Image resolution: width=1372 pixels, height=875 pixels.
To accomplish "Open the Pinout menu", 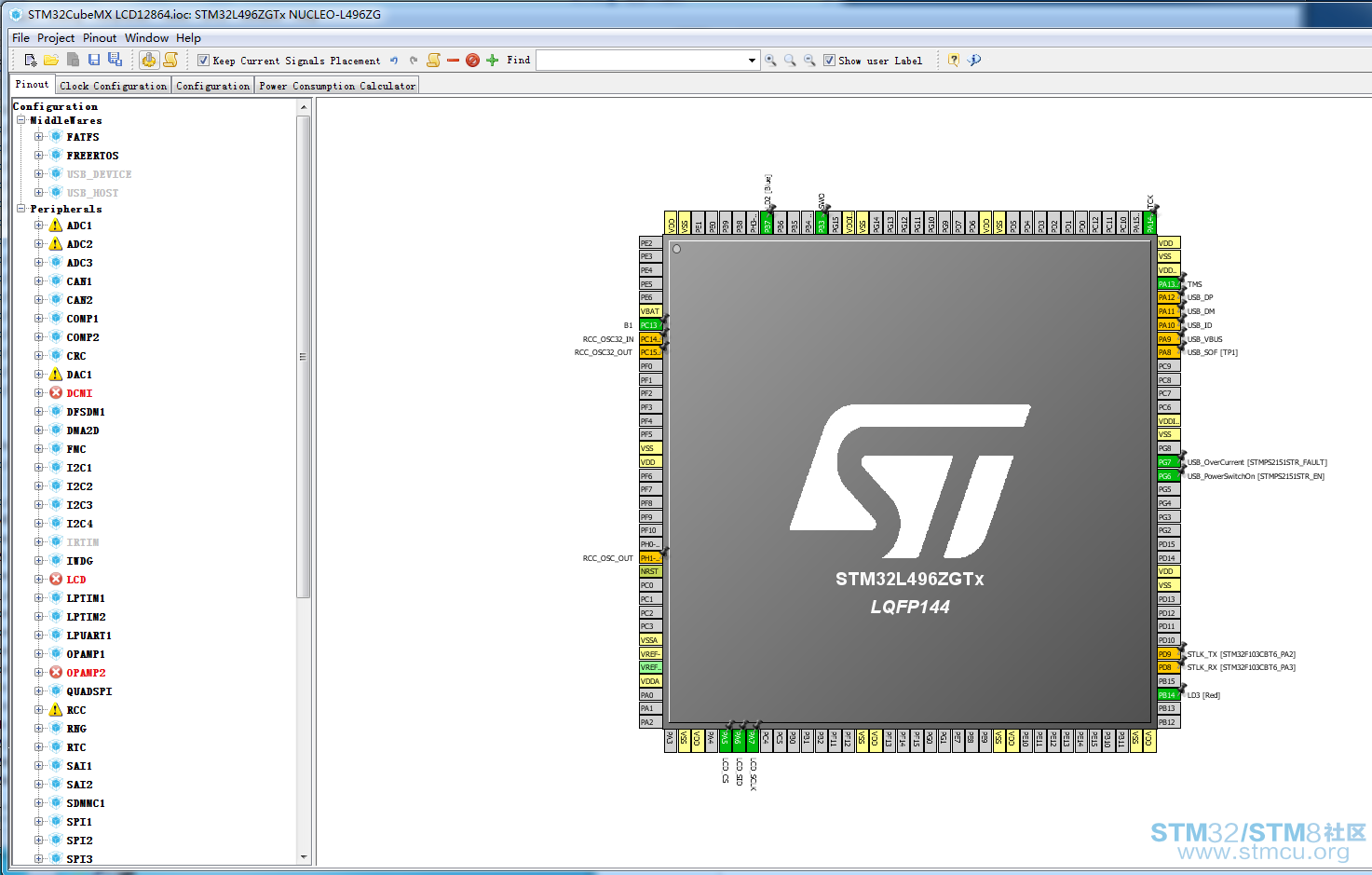I will tap(100, 38).
